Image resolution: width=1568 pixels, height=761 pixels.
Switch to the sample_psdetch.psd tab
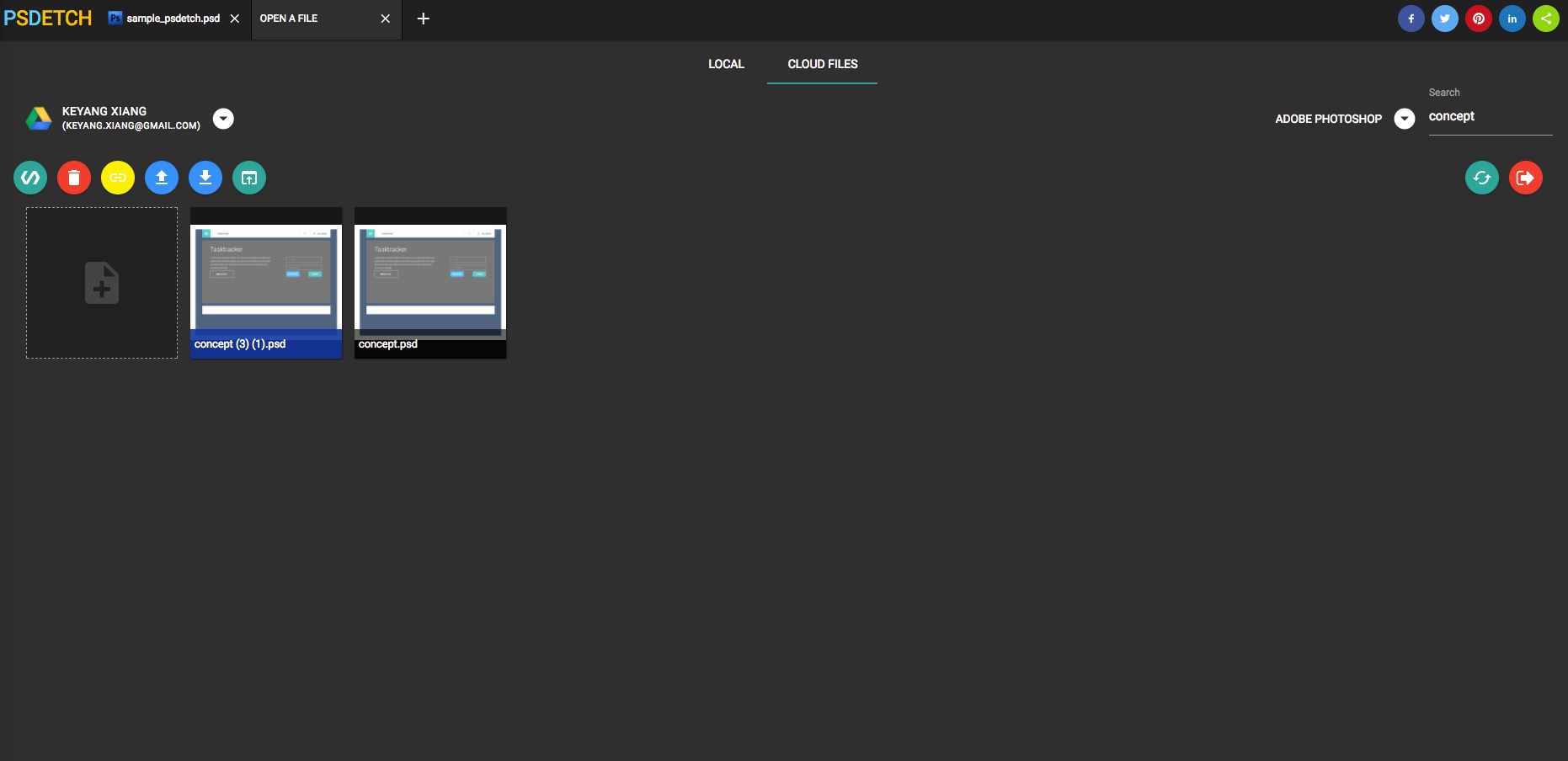click(x=173, y=19)
